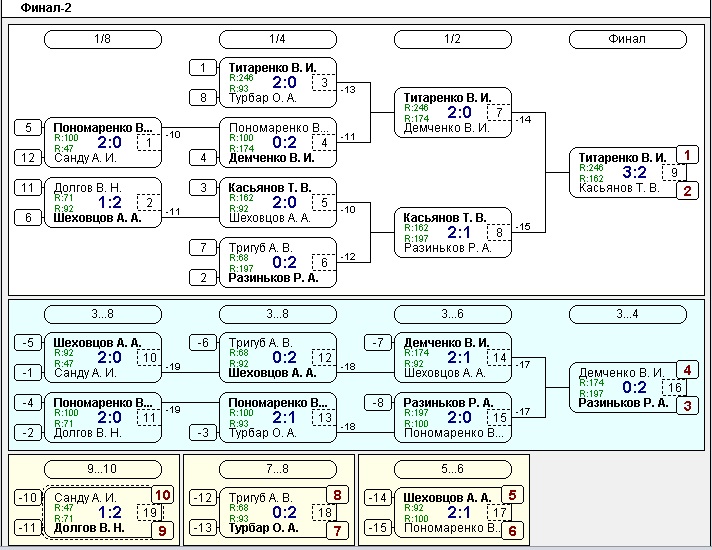Image resolution: width=712 pixels, height=550 pixels.
Task: Click dashed match number 19 in 9...10 match
Action: point(149,513)
